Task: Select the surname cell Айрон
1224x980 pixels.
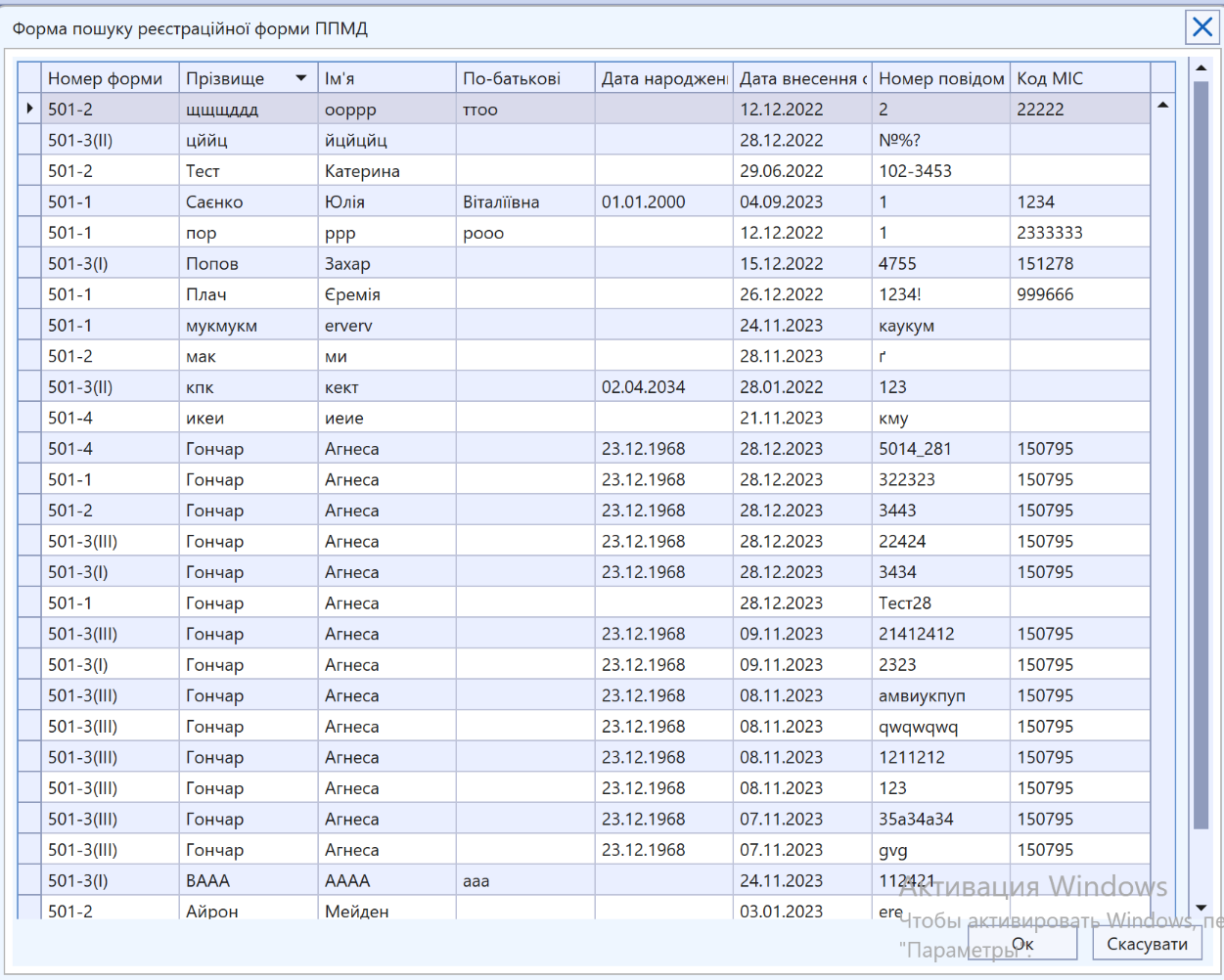Action: point(249,910)
